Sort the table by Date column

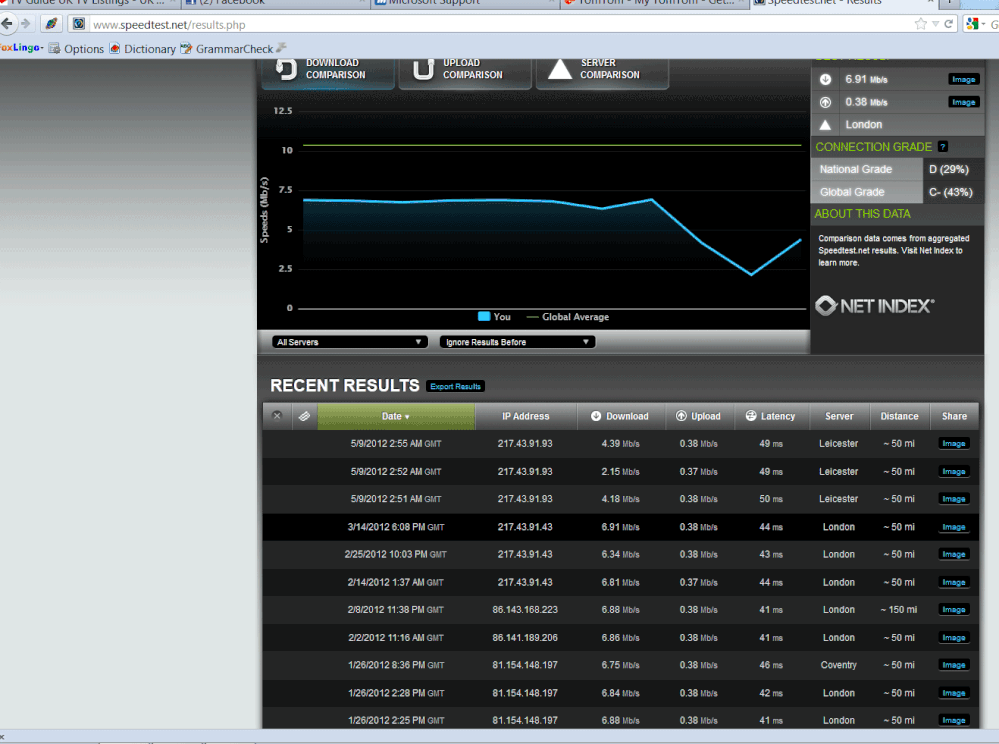[x=396, y=416]
